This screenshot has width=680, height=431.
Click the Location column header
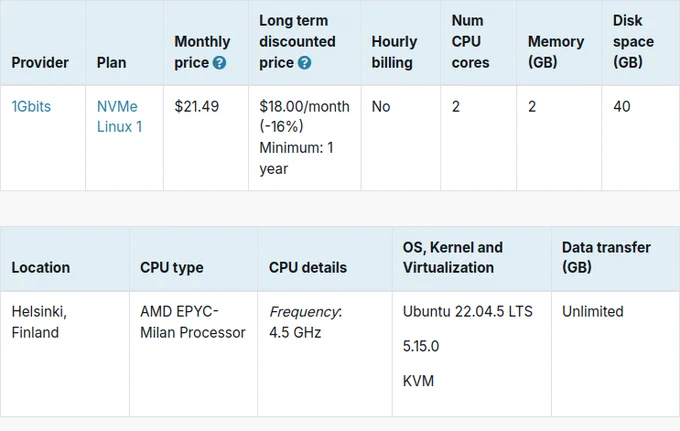(41, 268)
